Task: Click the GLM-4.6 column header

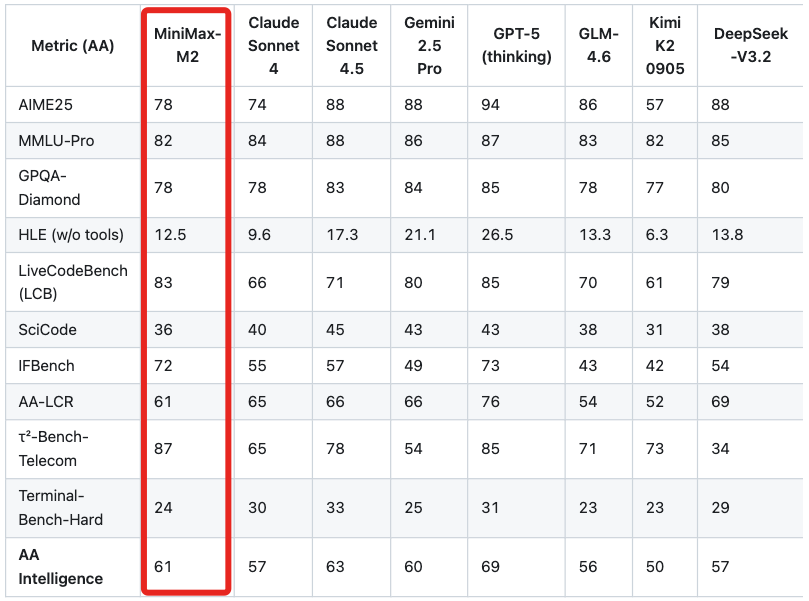Action: point(598,46)
